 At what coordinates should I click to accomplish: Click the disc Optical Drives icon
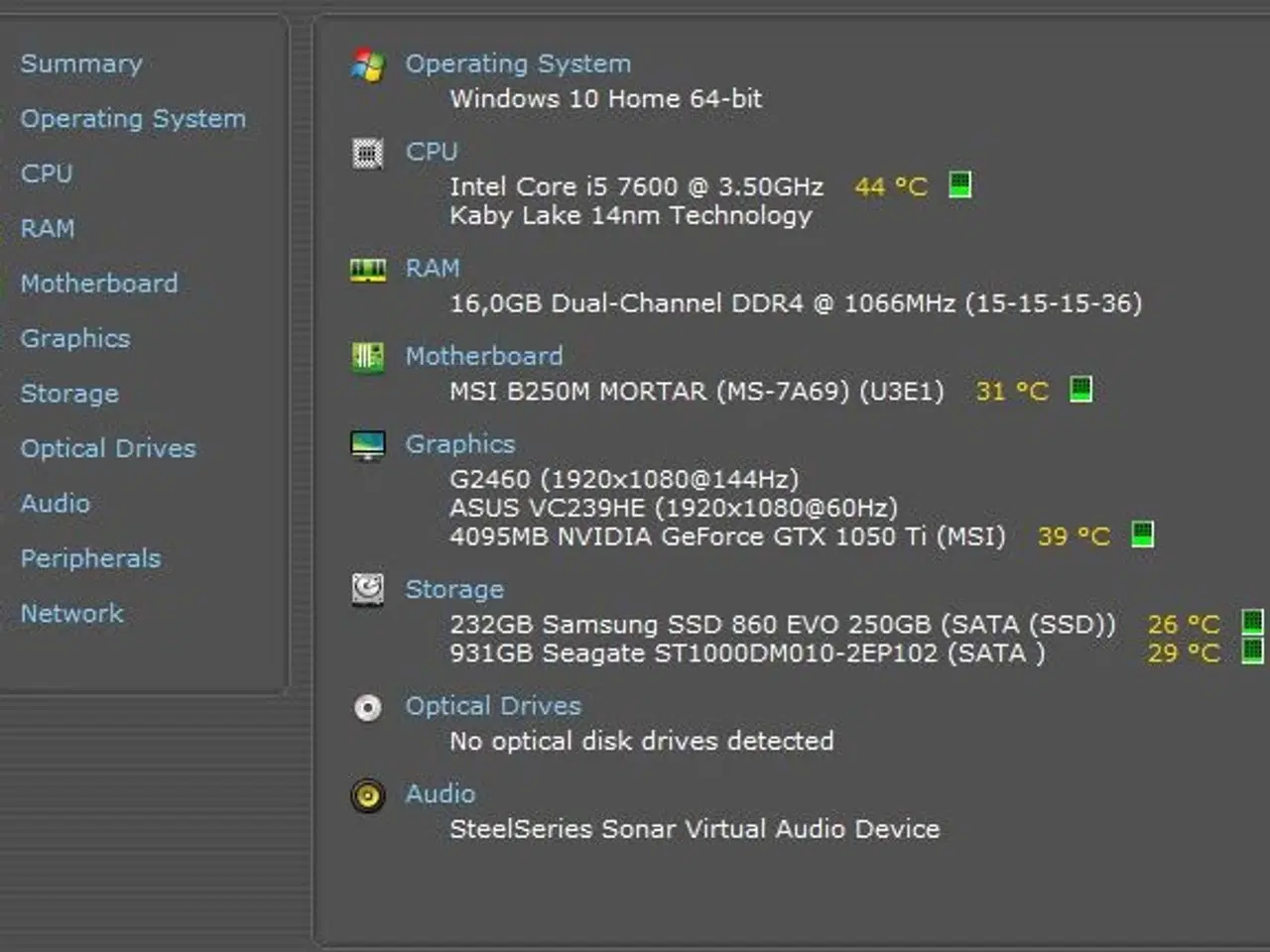[x=368, y=708]
